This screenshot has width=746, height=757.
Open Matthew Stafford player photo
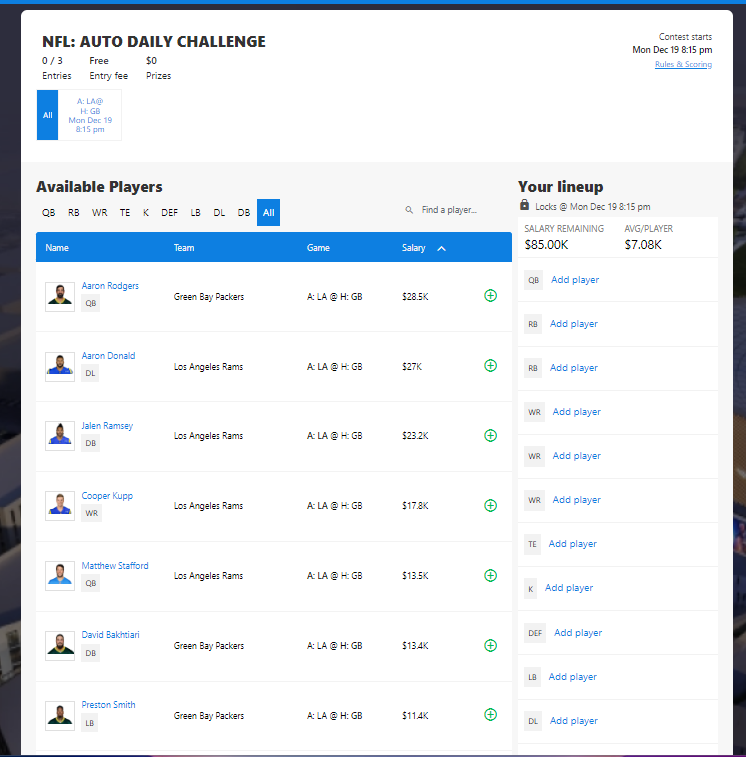pyautogui.click(x=60, y=576)
